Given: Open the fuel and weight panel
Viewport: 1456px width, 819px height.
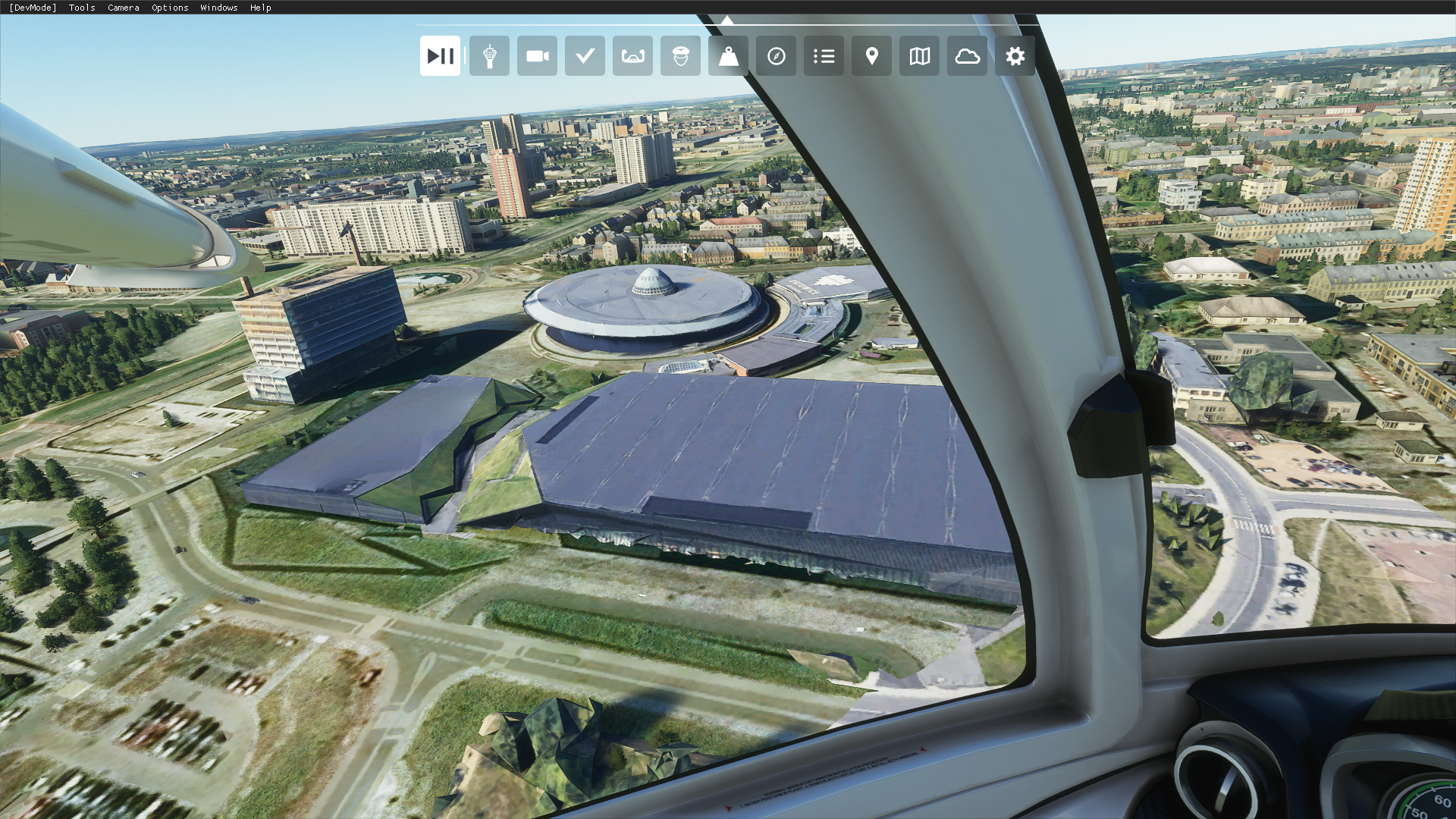Looking at the screenshot, I should tap(728, 56).
